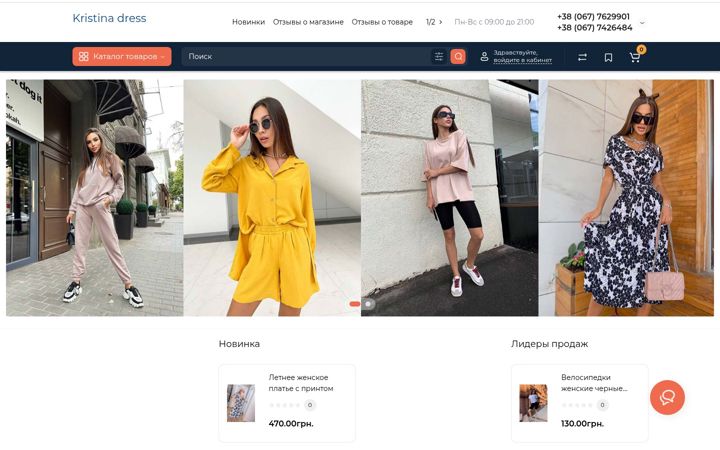The image size is (720, 450).
Task: Open the Новинки menu item
Action: pos(248,22)
